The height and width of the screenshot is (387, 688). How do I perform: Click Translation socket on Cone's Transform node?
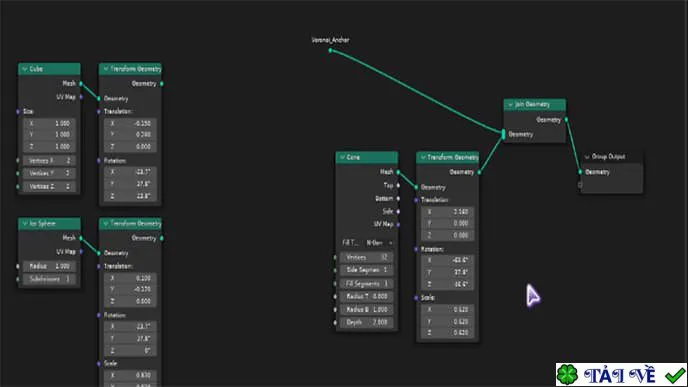(x=416, y=200)
